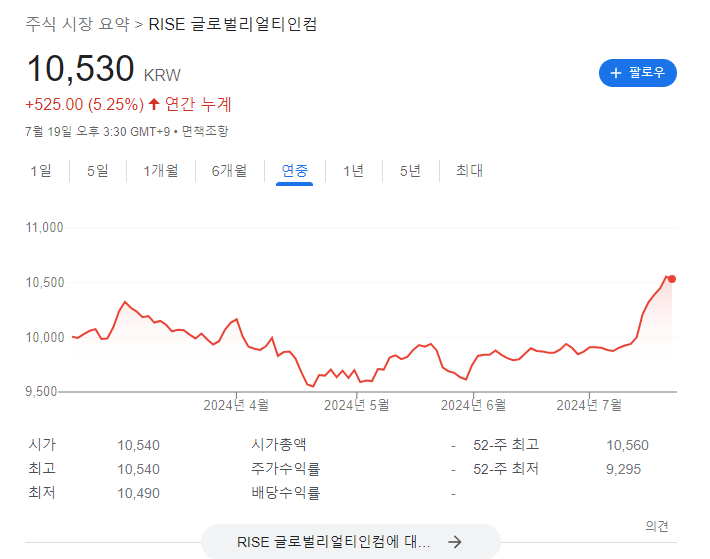Image resolution: width=710 pixels, height=559 pixels.
Task: Click the 최저 value 10,490
Action: tap(138, 493)
